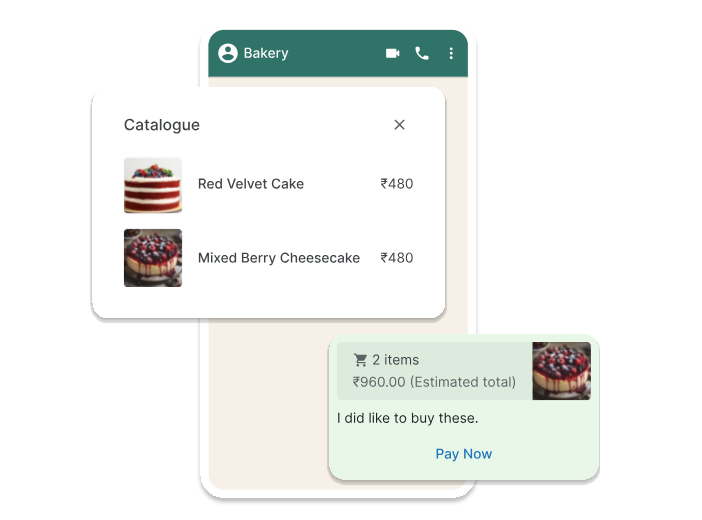Click the Mixed Berry Cheesecake ₹480 price
This screenshot has width=702, height=520.
(397, 258)
